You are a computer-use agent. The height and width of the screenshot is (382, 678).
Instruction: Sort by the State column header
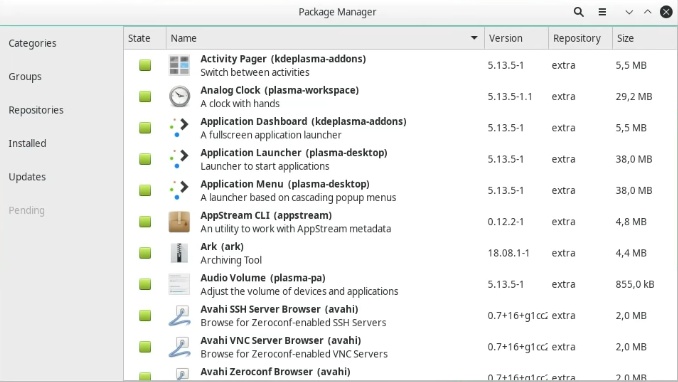click(145, 38)
